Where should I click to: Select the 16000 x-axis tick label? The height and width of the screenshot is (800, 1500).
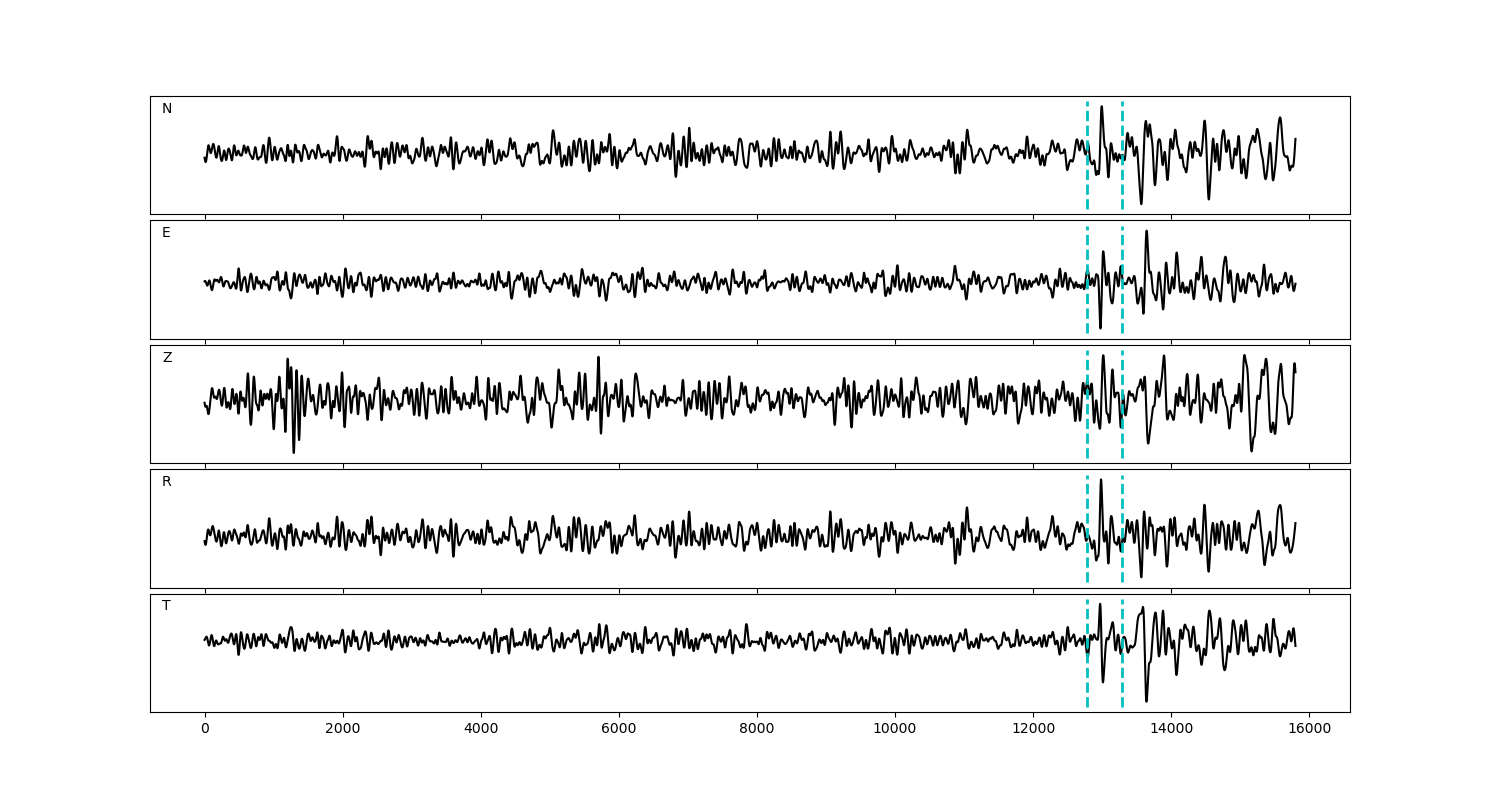point(1309,730)
